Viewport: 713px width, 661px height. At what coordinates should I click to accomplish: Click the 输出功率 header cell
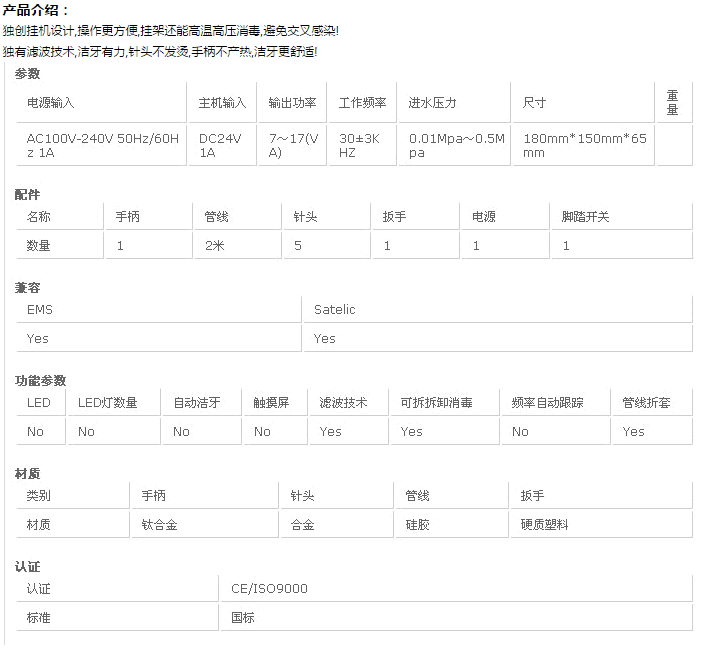[x=292, y=103]
